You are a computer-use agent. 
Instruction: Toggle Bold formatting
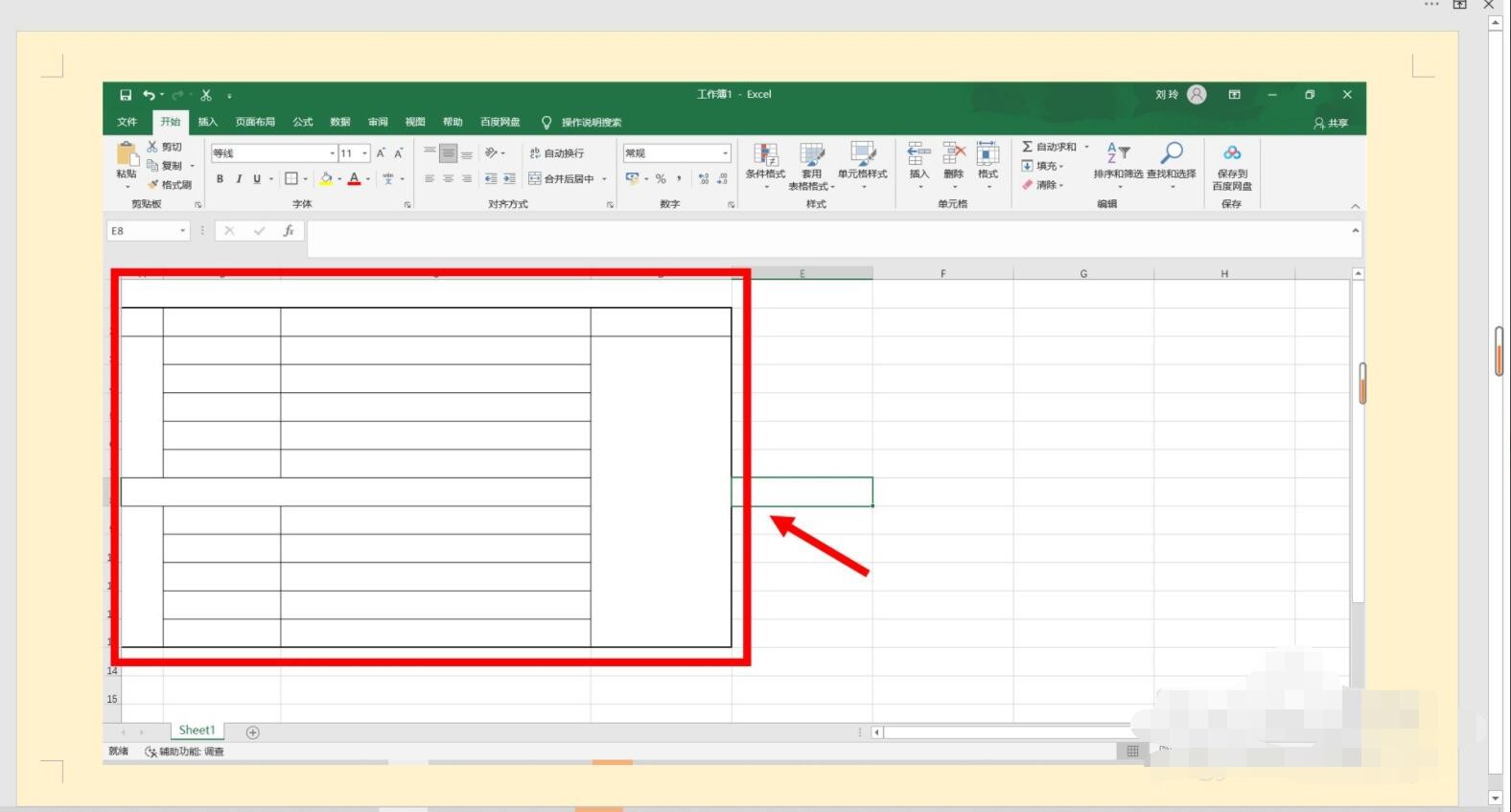(220, 179)
